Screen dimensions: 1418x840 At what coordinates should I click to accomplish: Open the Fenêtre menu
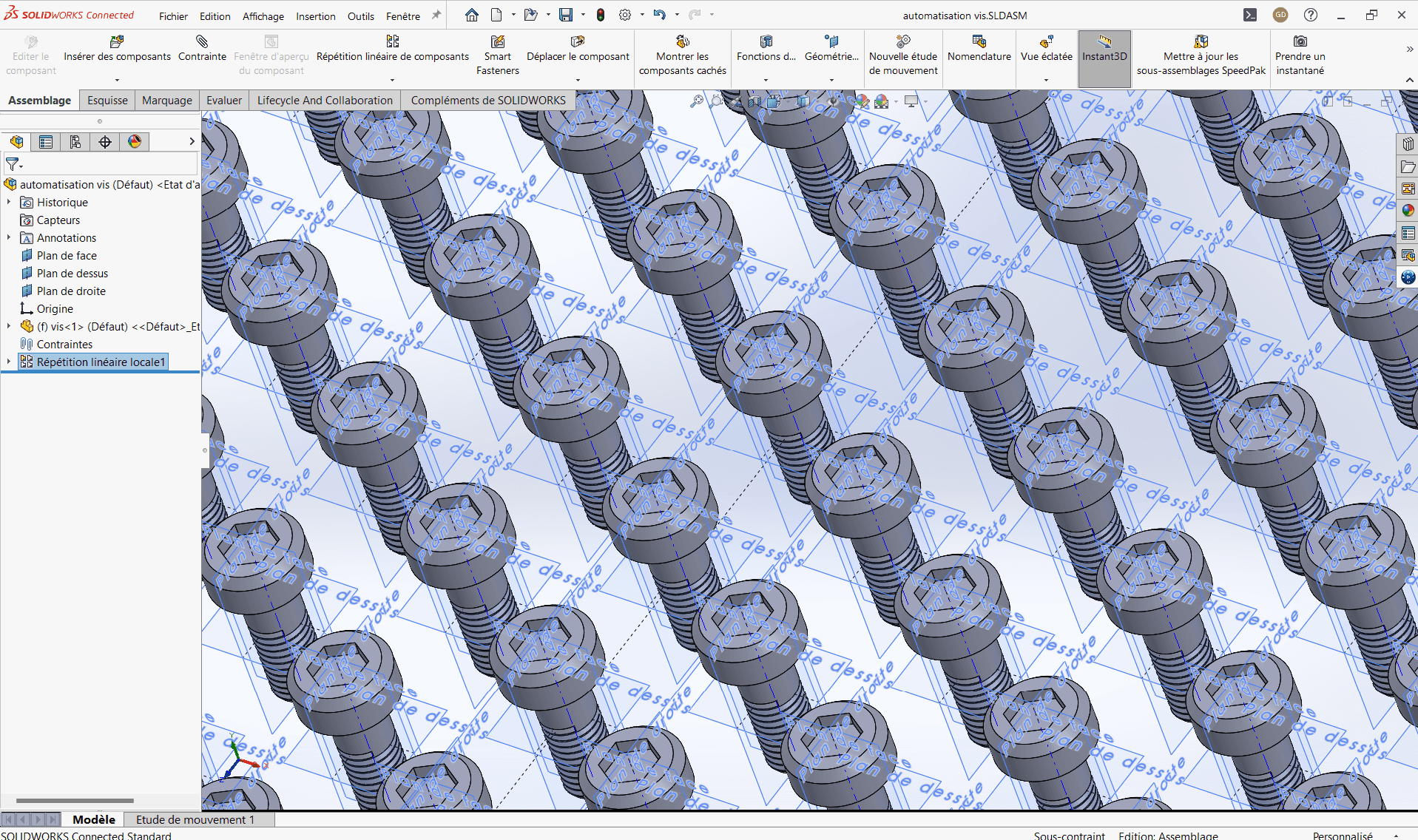click(x=403, y=16)
